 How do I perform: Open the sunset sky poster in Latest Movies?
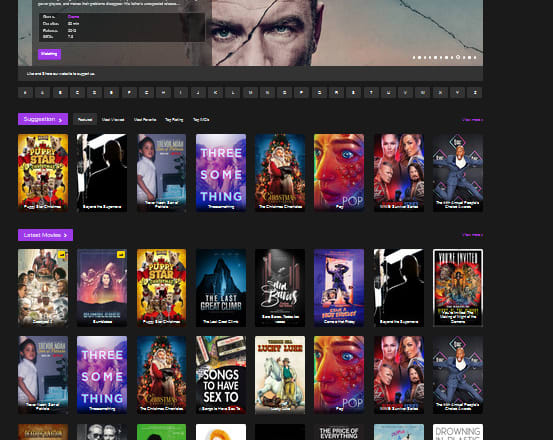point(102,288)
